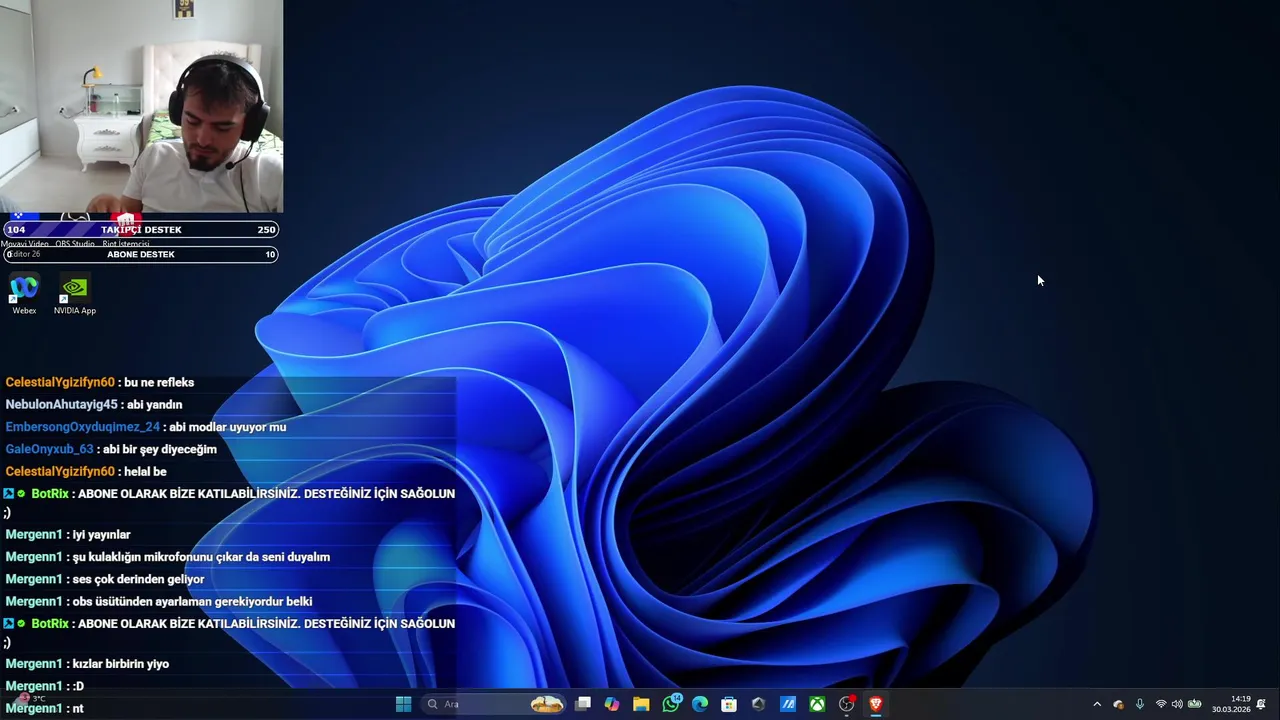Screen dimensions: 1280x720
Task: Open the search highlight picture in the search box
Action: (547, 704)
